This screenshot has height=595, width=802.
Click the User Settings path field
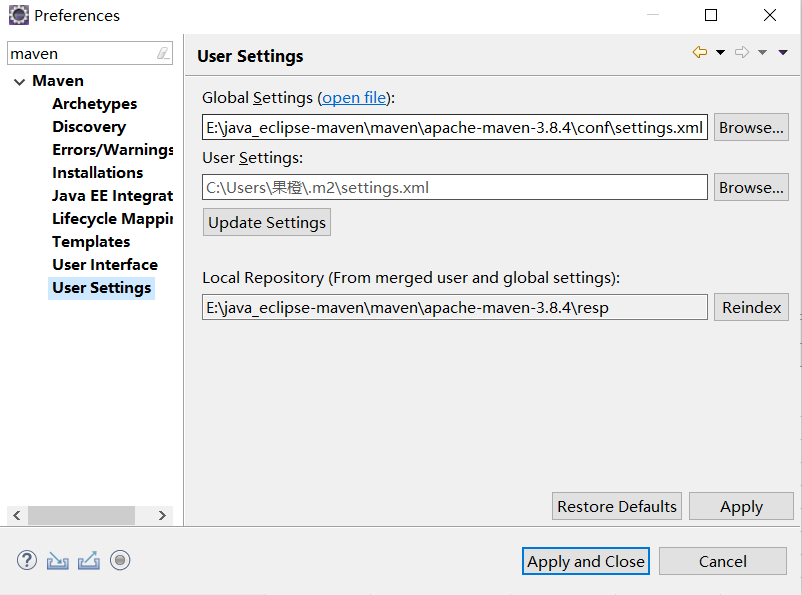(x=454, y=188)
